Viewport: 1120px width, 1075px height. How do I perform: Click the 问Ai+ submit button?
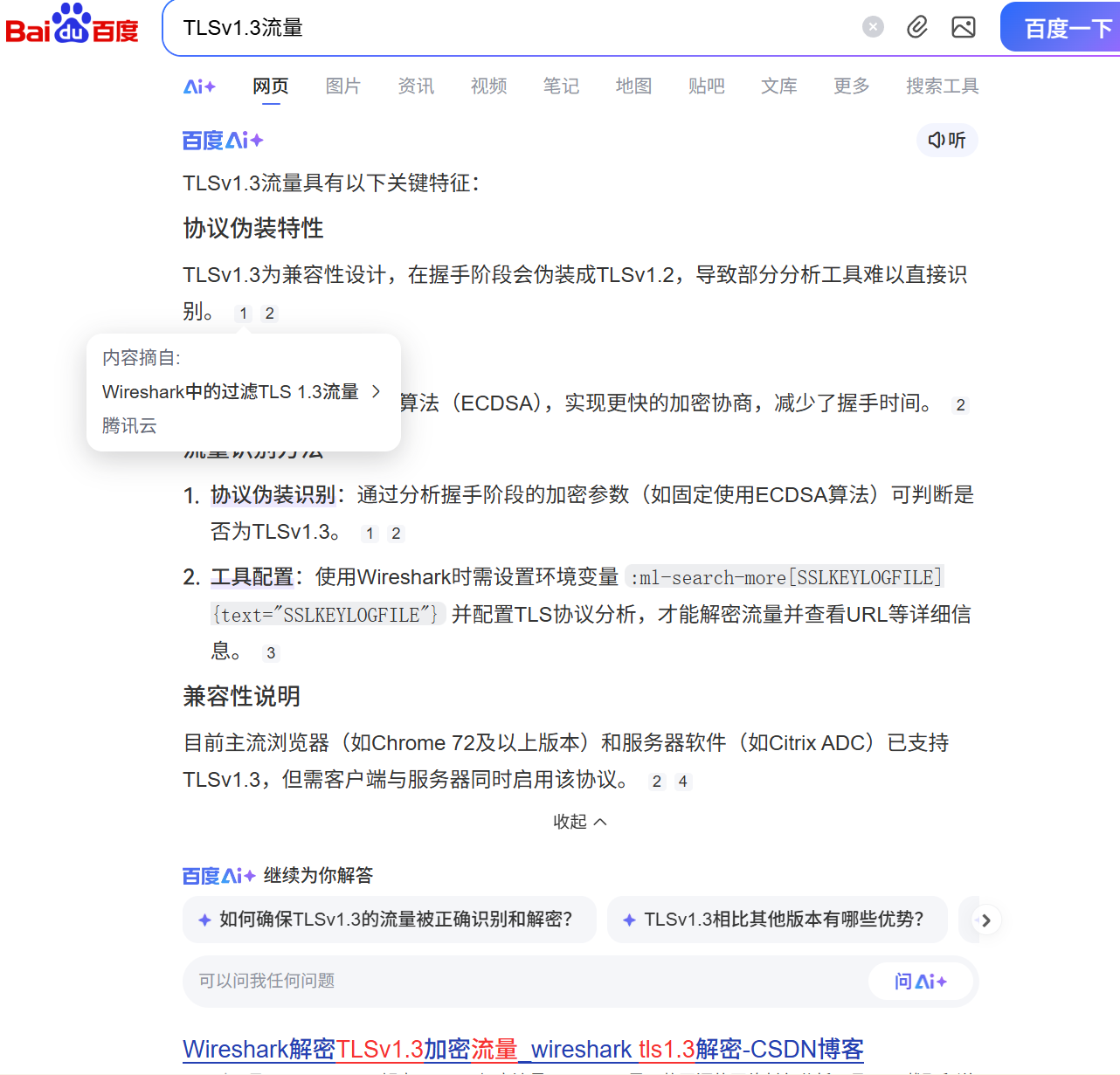click(921, 982)
